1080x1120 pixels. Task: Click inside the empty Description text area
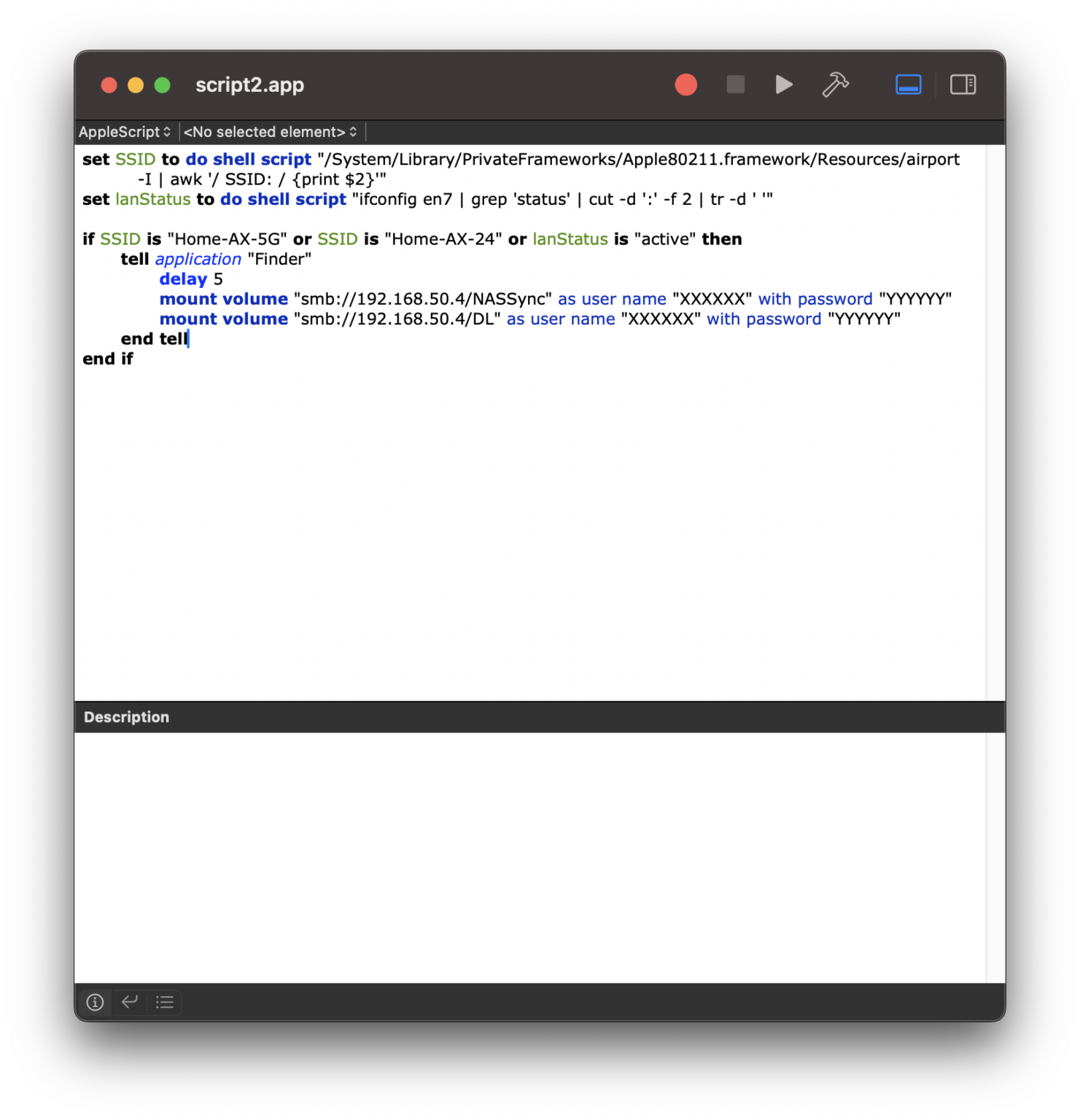529,857
